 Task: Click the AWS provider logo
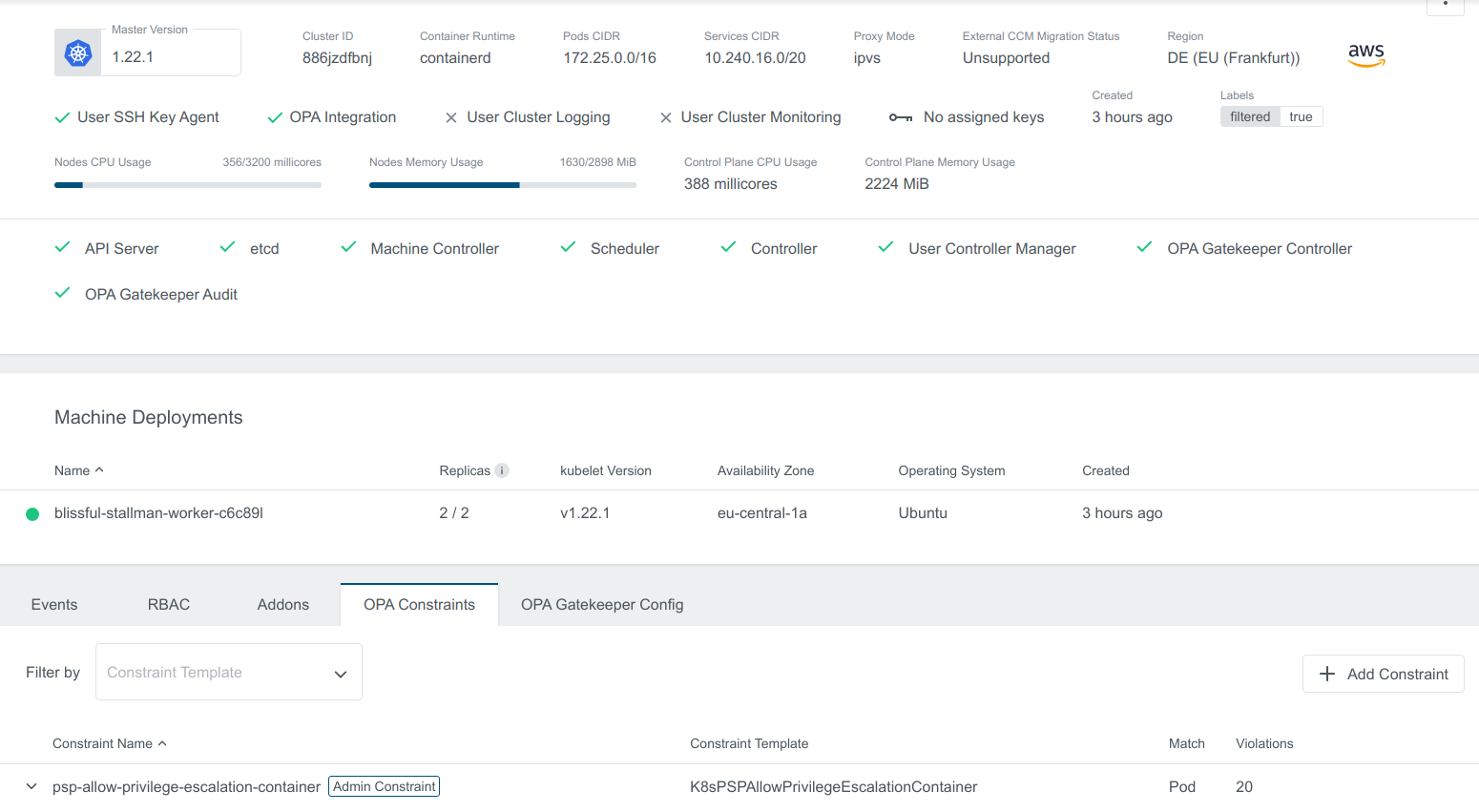1366,55
